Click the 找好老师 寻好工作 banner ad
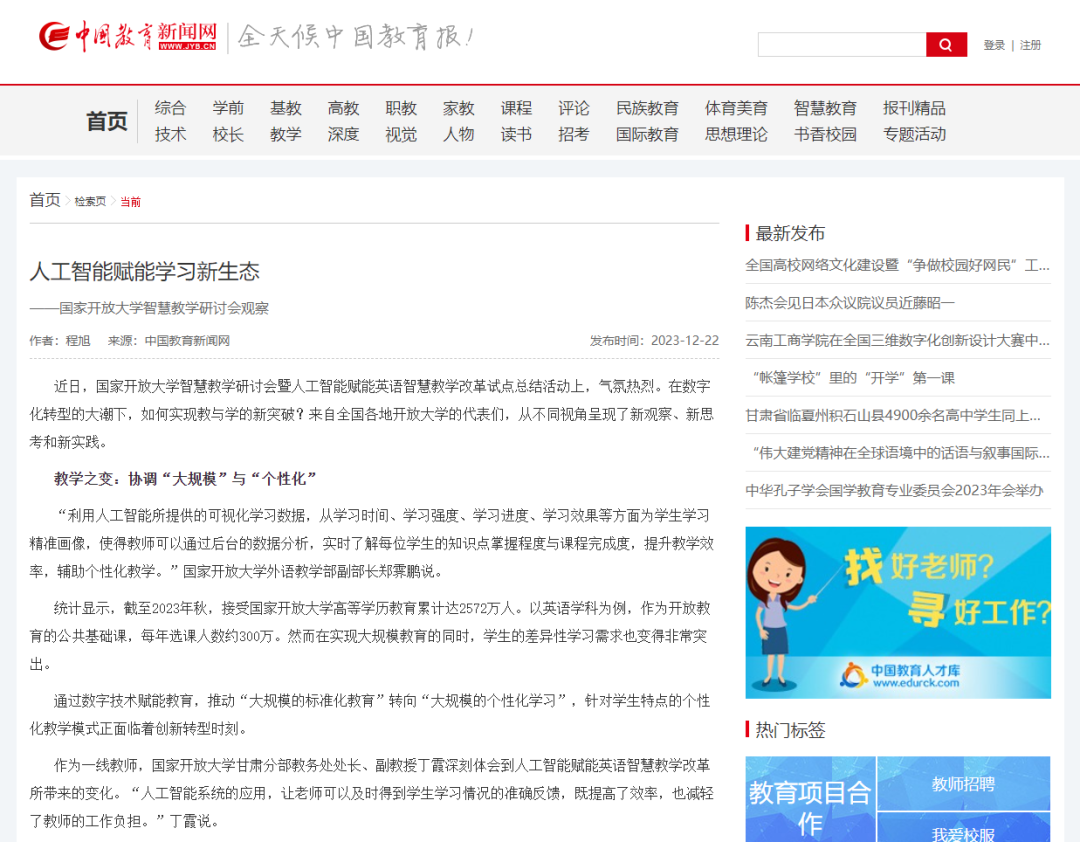The width and height of the screenshot is (1080, 842). [897, 612]
